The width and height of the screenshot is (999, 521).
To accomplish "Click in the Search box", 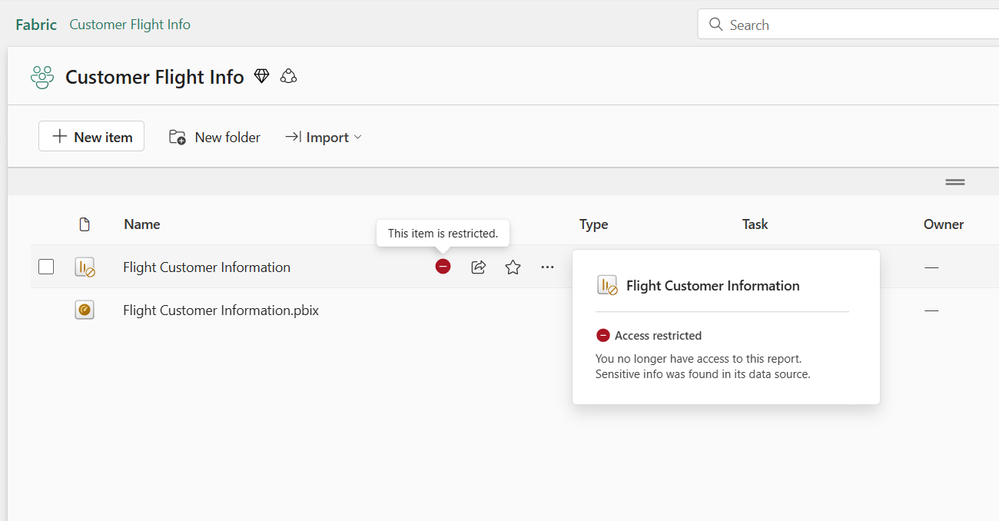I will [850, 25].
